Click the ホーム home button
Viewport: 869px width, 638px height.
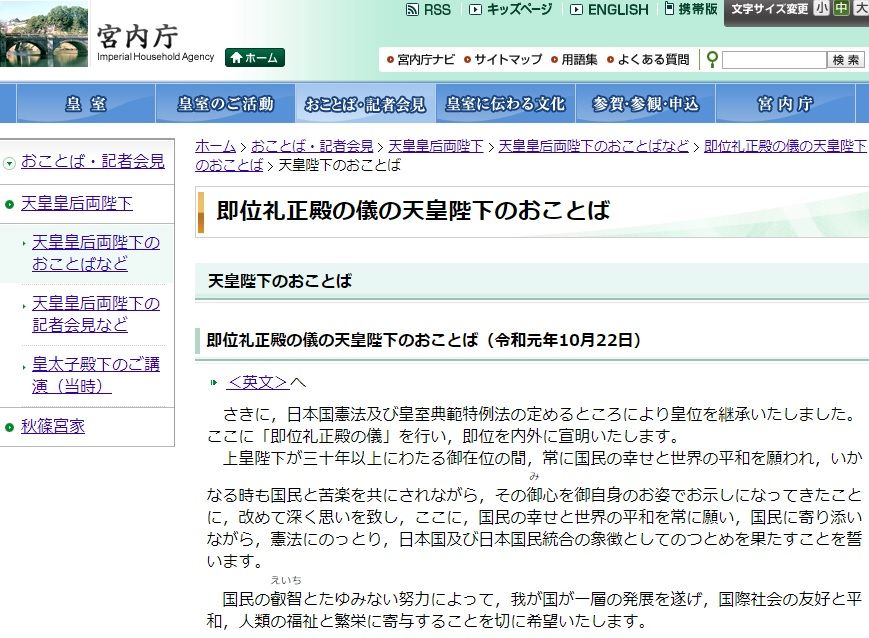255,58
